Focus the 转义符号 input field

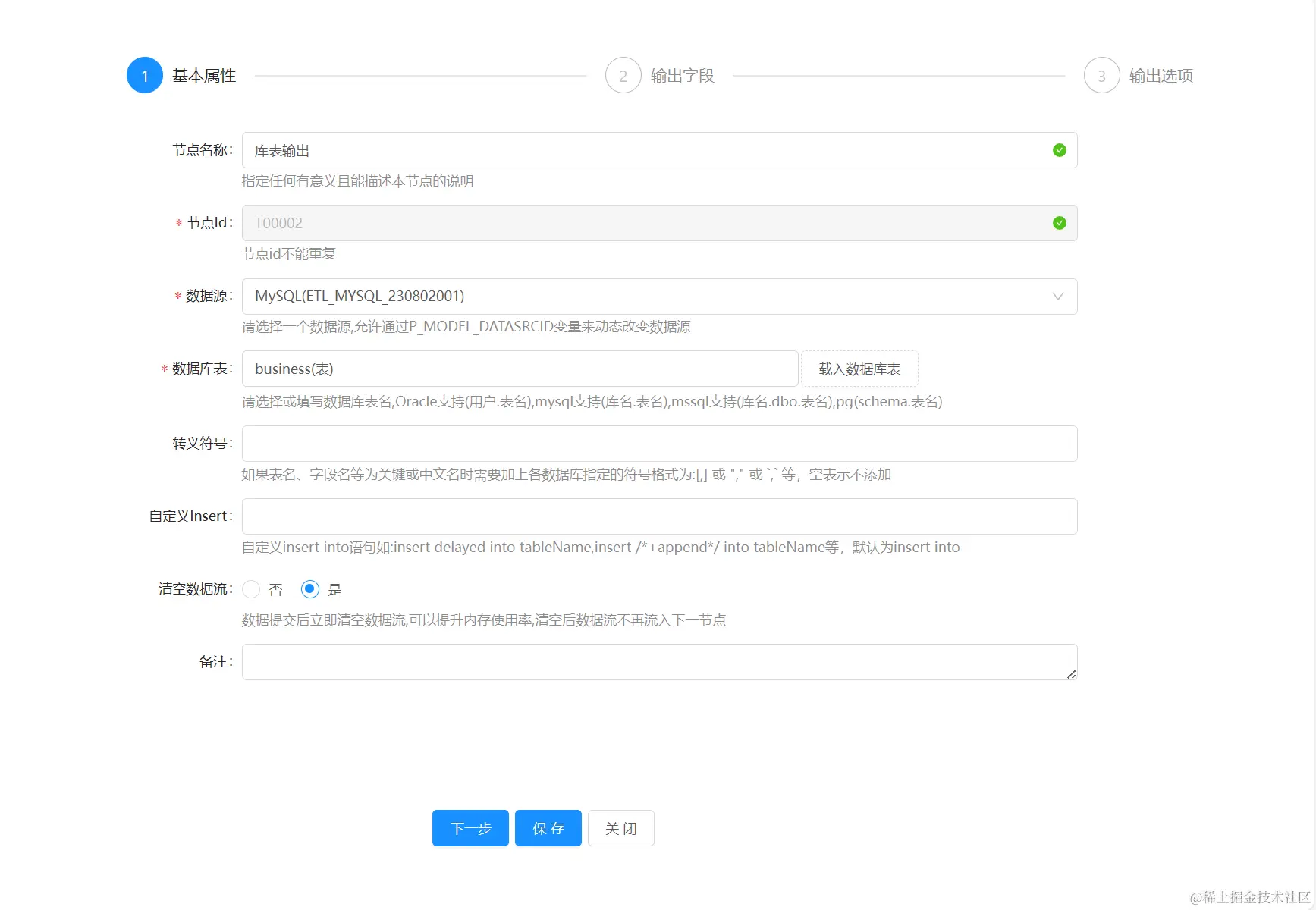pyautogui.click(x=659, y=444)
